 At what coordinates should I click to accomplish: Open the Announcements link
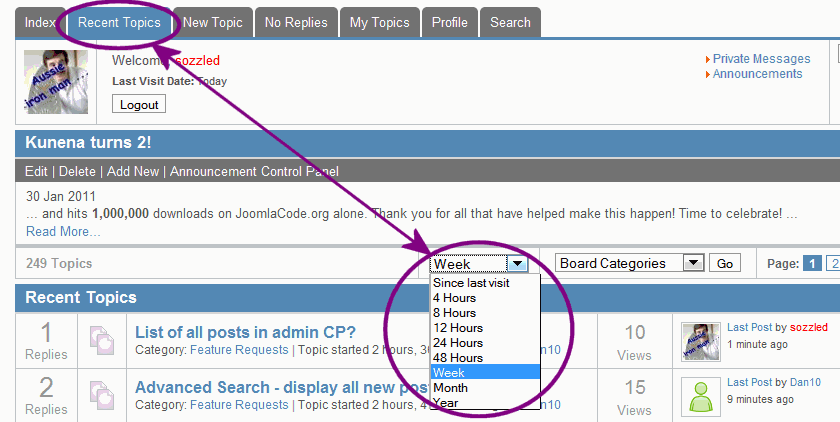pyautogui.click(x=757, y=74)
